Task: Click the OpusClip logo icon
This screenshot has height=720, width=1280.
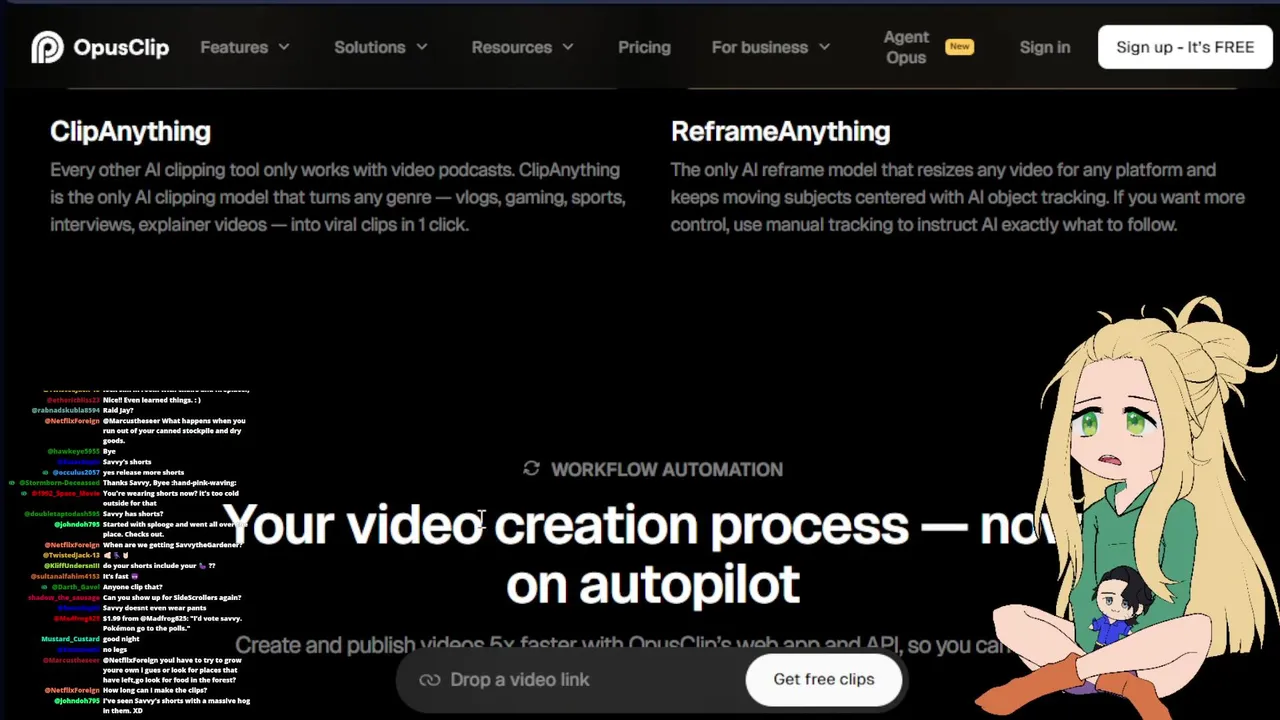Action: 47,47
